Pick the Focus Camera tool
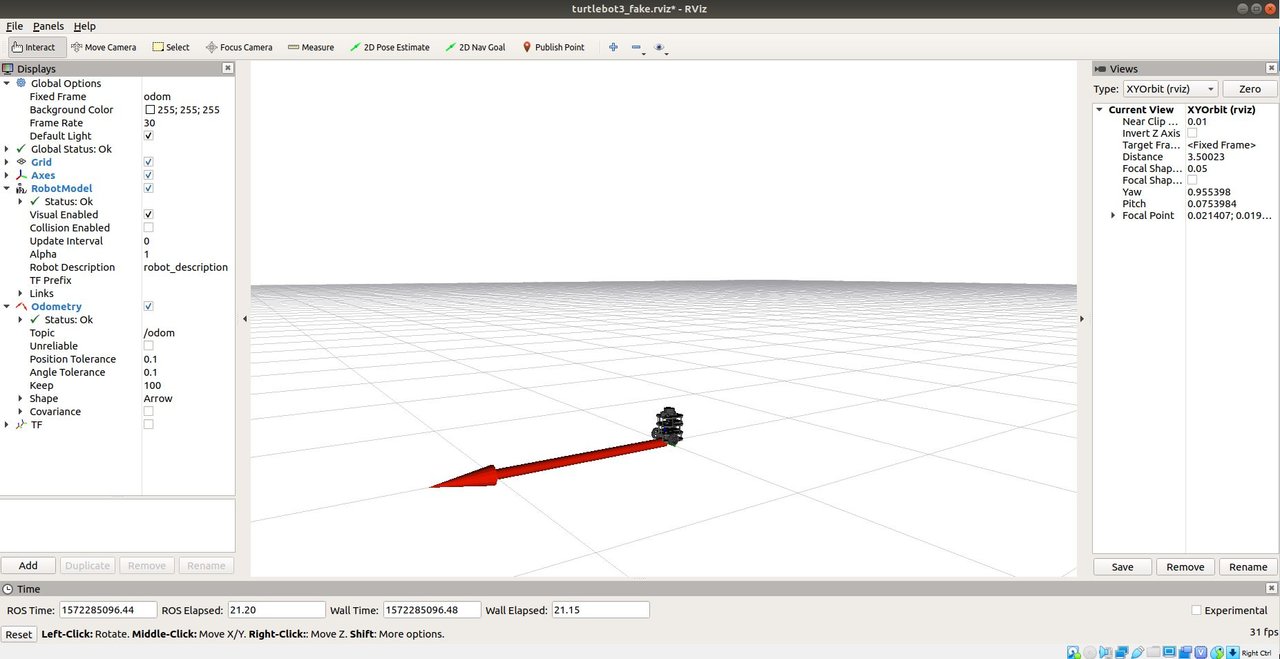The image size is (1280, 659). tap(239, 47)
